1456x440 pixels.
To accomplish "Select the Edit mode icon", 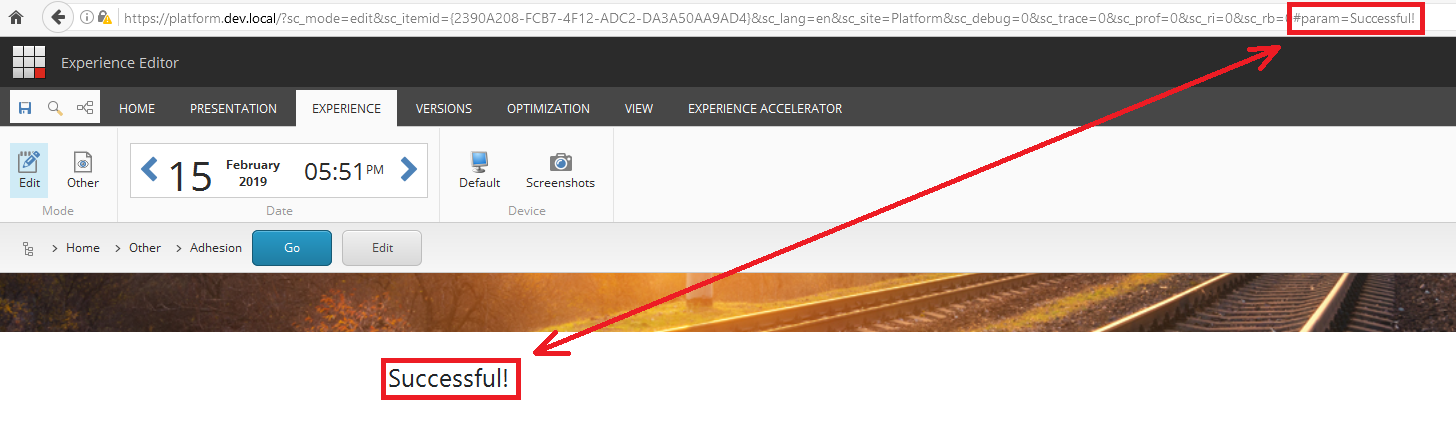I will coord(29,169).
